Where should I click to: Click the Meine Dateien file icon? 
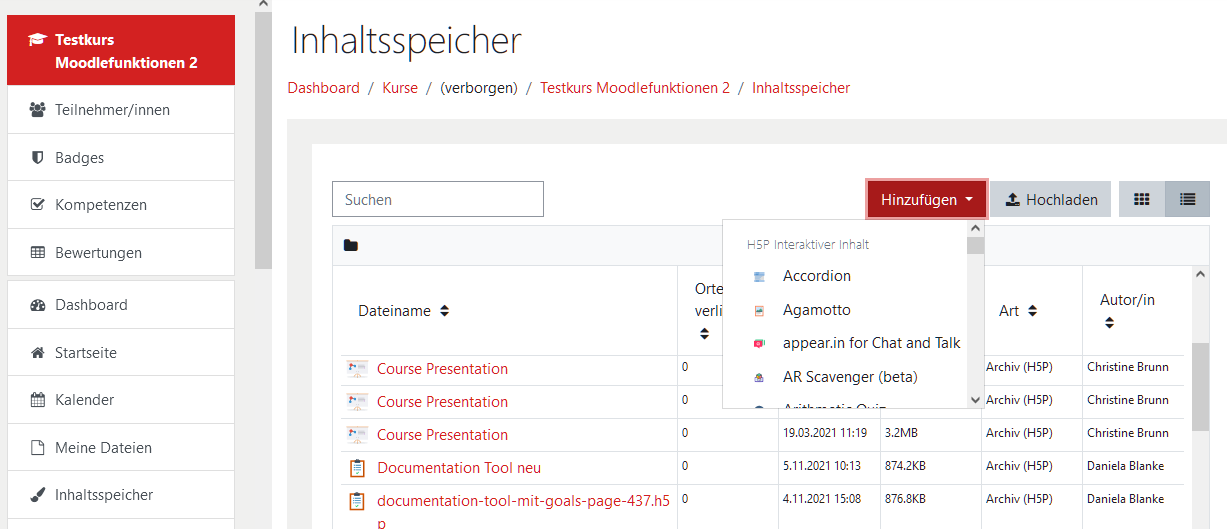tap(38, 447)
